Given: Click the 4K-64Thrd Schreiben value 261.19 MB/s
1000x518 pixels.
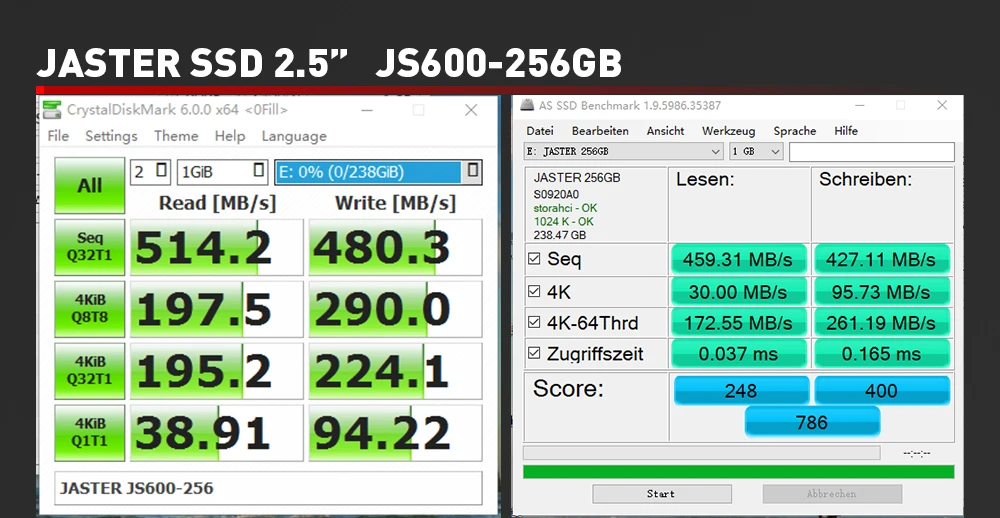Looking at the screenshot, I should click(x=882, y=323).
